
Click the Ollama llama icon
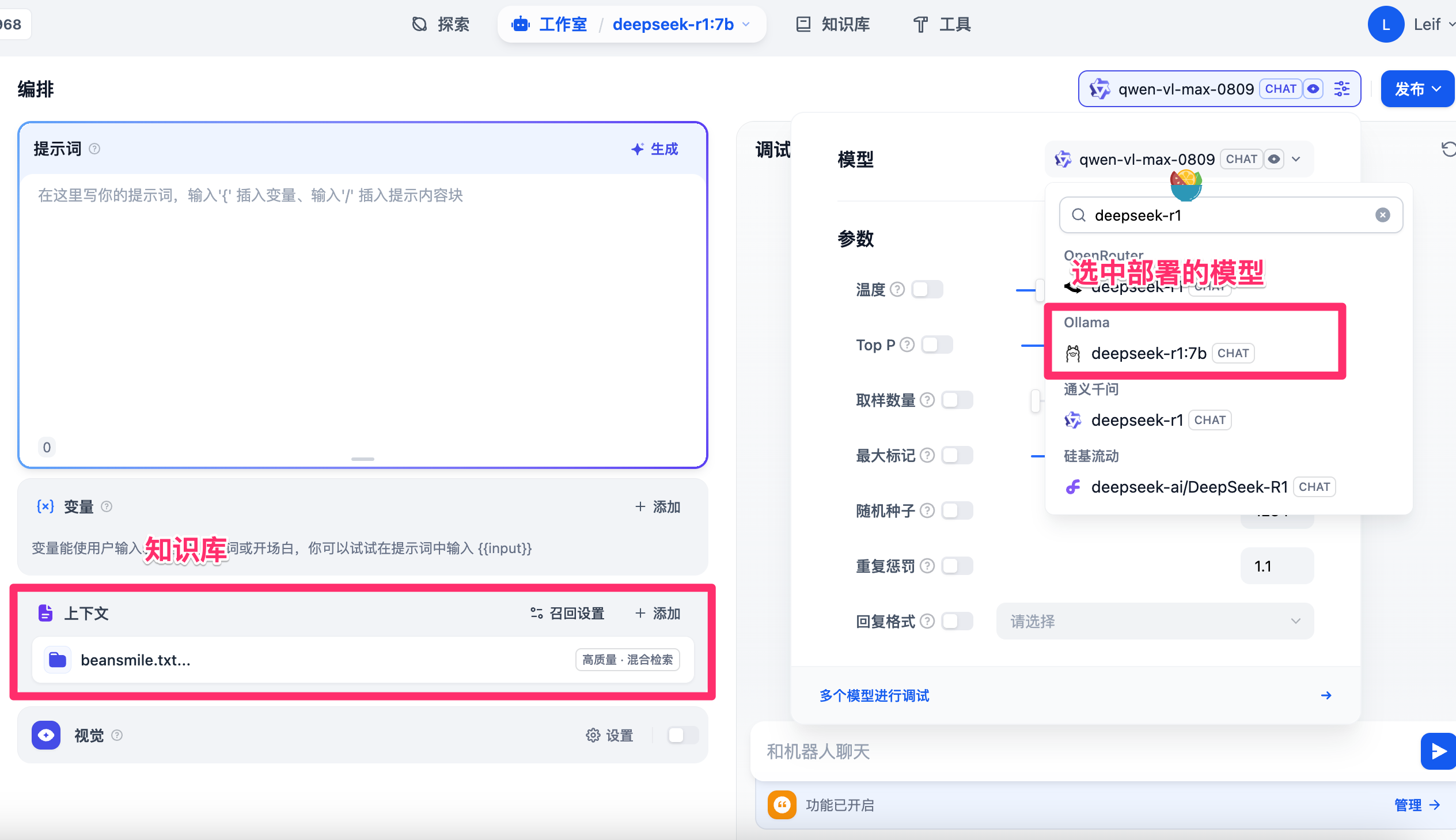[1073, 353]
